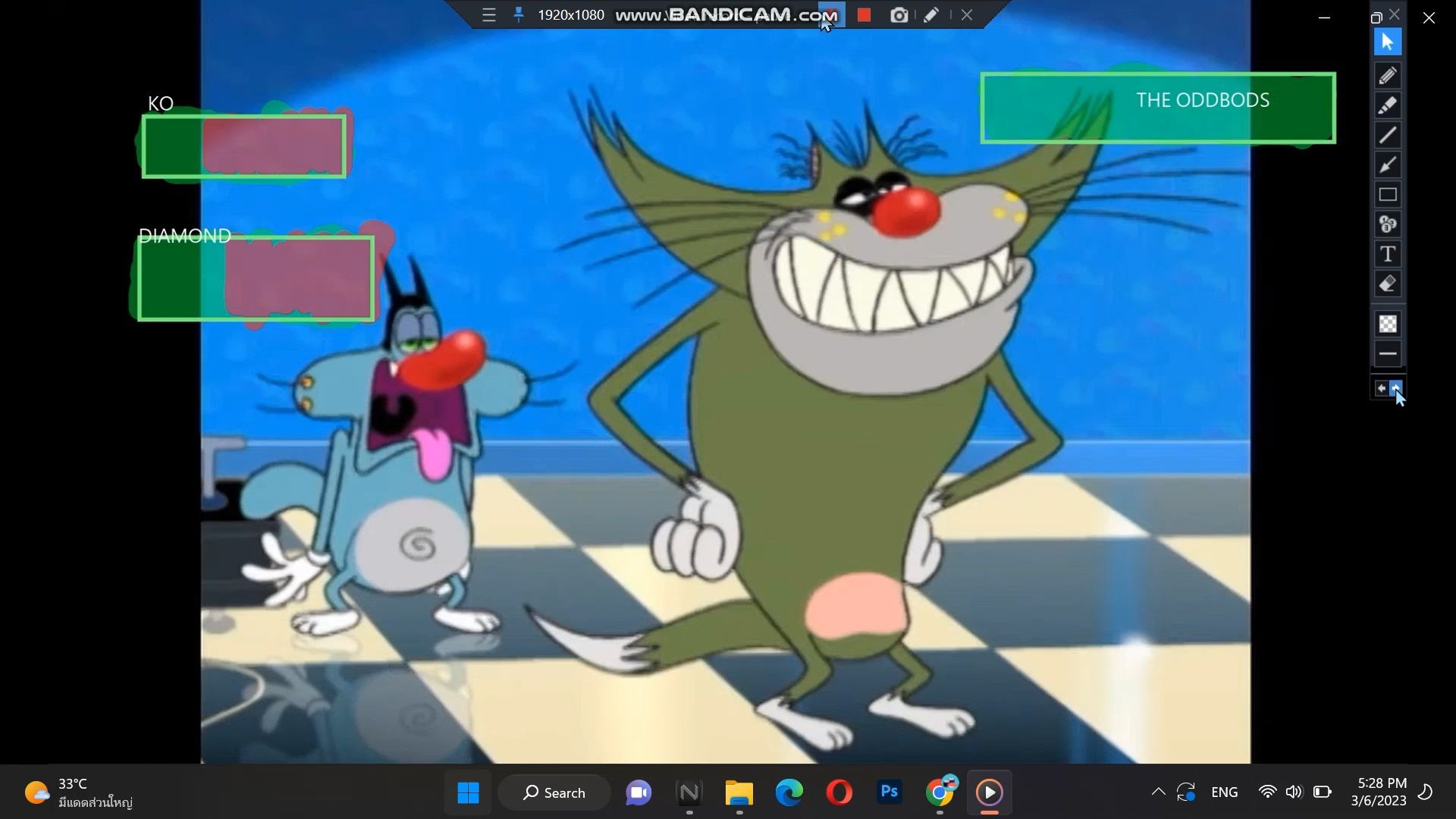Take a screenshot with camera icon

899,15
